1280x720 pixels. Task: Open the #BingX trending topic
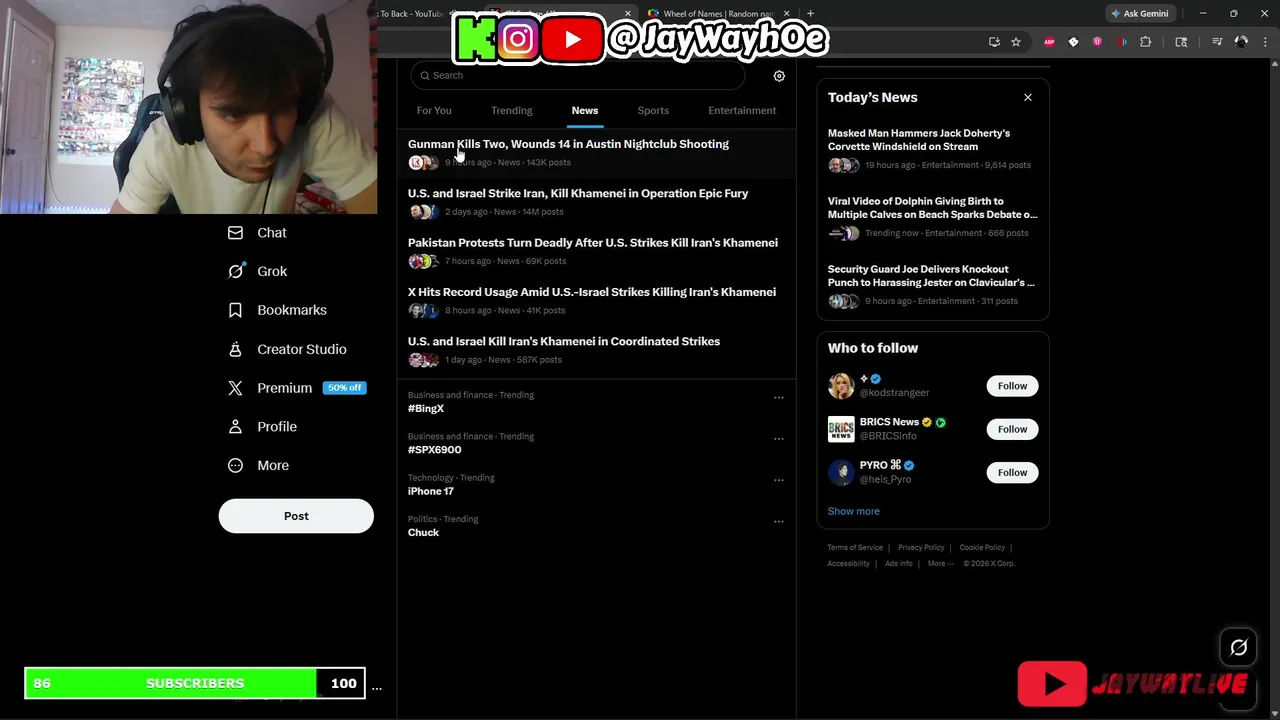[x=426, y=408]
